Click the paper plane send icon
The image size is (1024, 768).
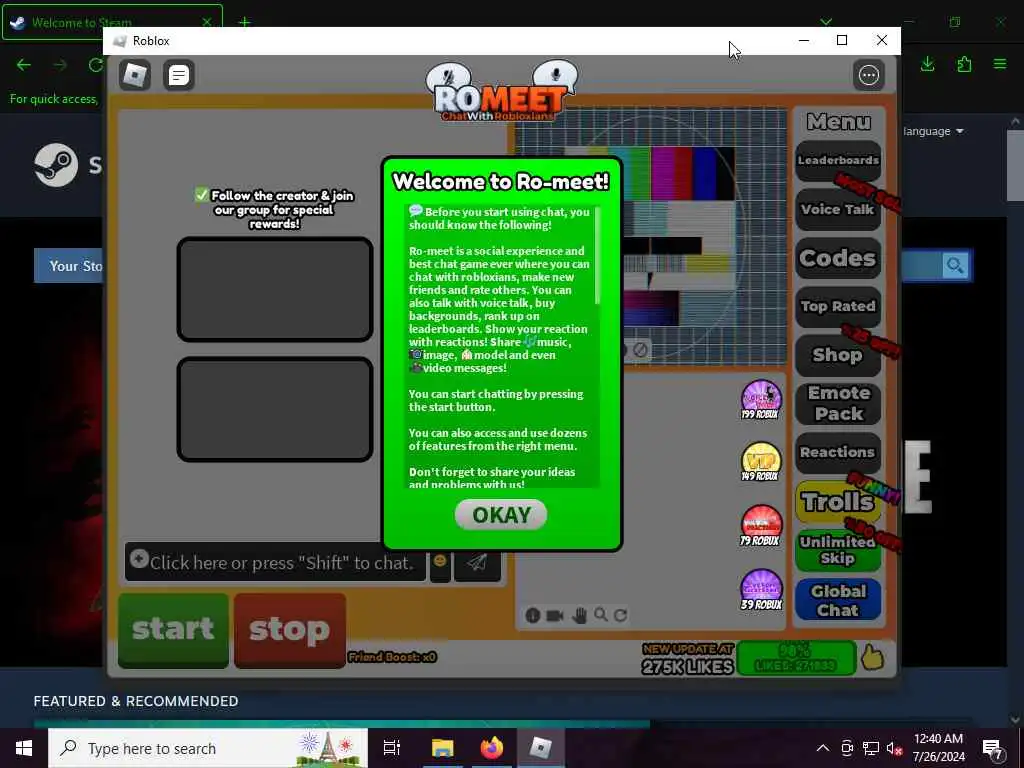[x=477, y=562]
